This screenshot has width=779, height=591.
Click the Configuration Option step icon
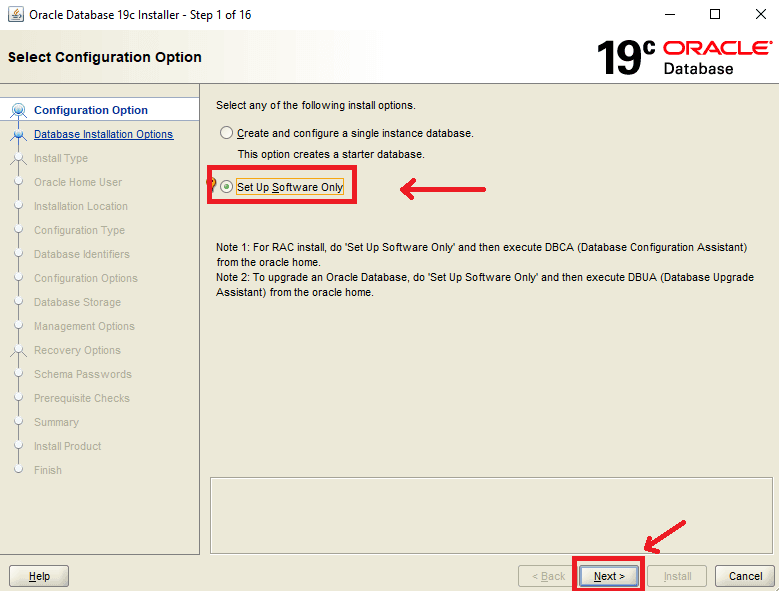[18, 110]
